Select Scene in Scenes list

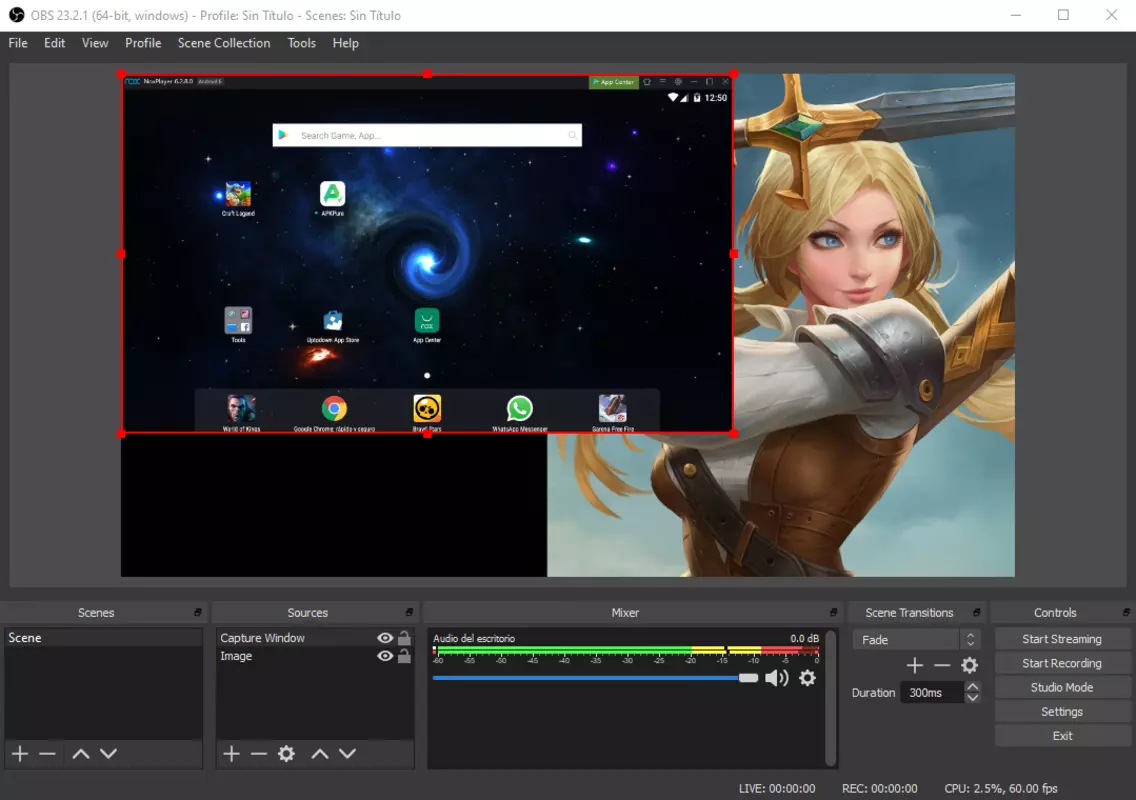[x=103, y=638]
